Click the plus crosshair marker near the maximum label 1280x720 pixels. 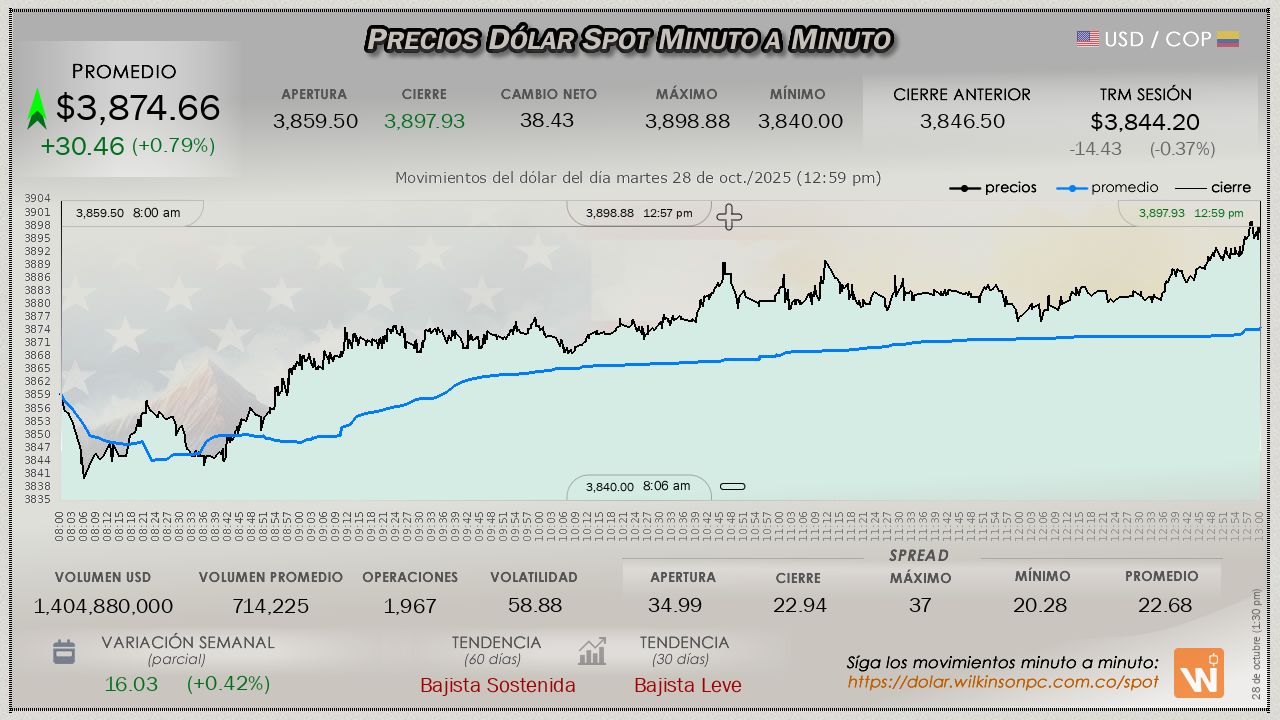[729, 217]
